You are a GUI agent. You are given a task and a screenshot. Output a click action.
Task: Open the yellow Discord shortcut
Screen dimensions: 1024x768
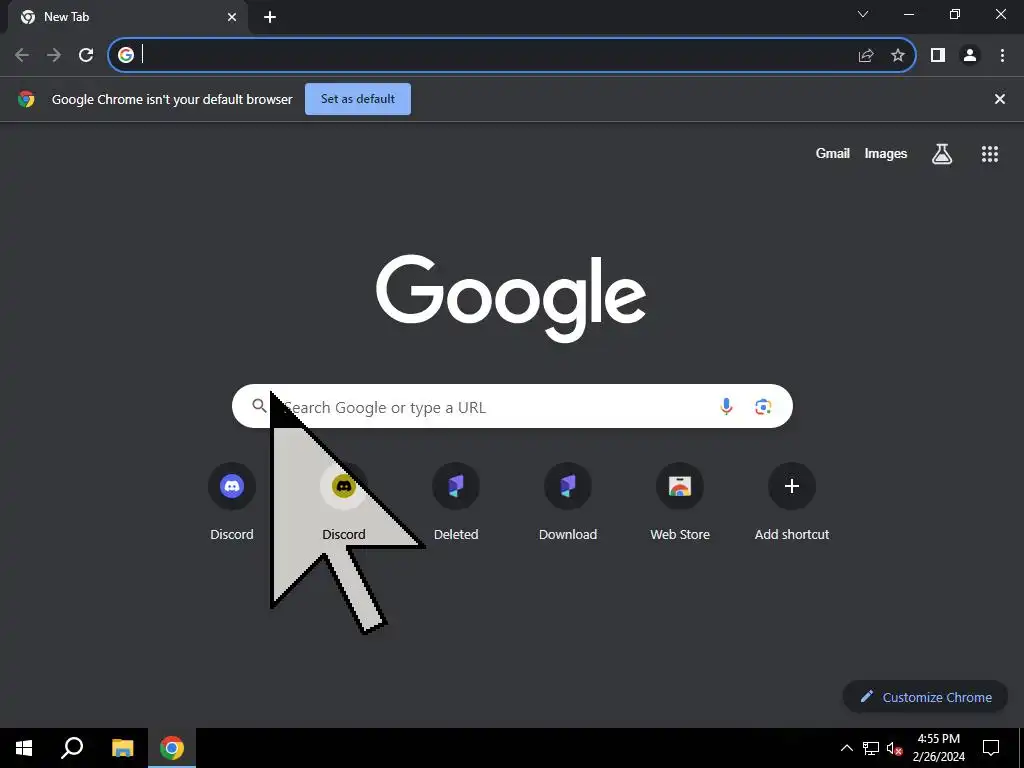(344, 502)
